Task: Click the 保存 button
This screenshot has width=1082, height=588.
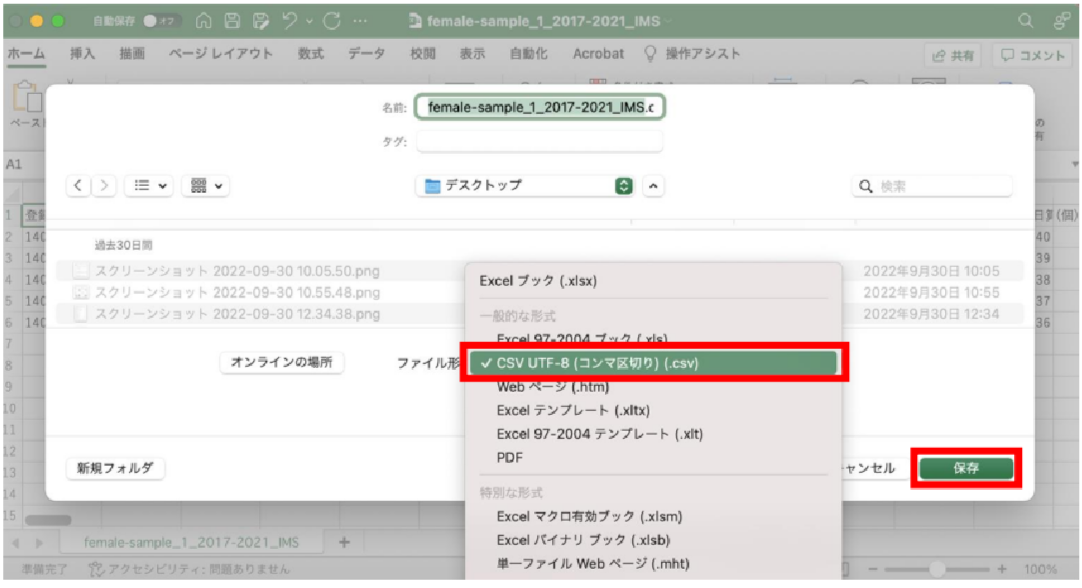Action: coord(966,468)
